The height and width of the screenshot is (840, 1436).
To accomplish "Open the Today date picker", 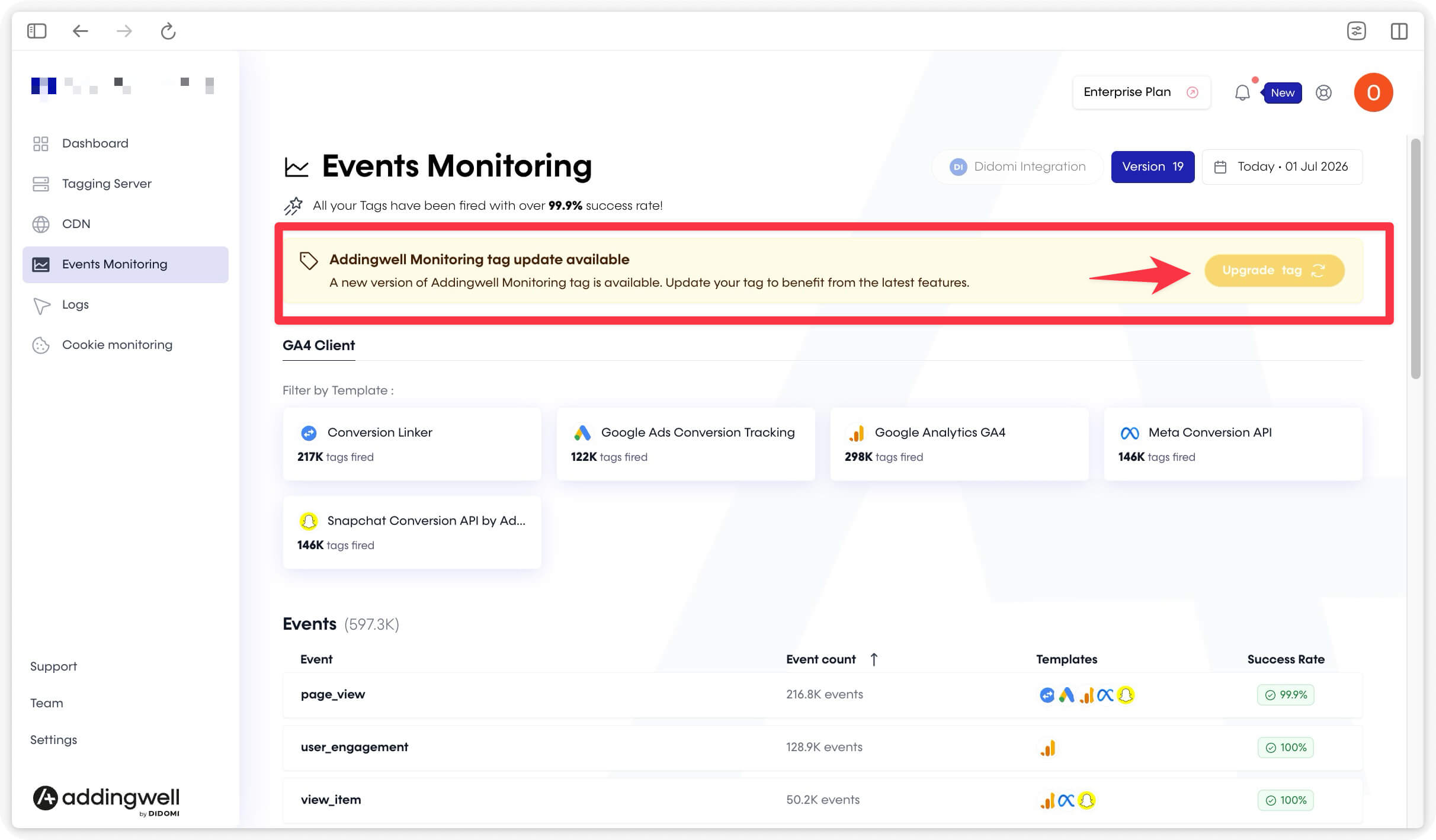I will pyautogui.click(x=1282, y=166).
